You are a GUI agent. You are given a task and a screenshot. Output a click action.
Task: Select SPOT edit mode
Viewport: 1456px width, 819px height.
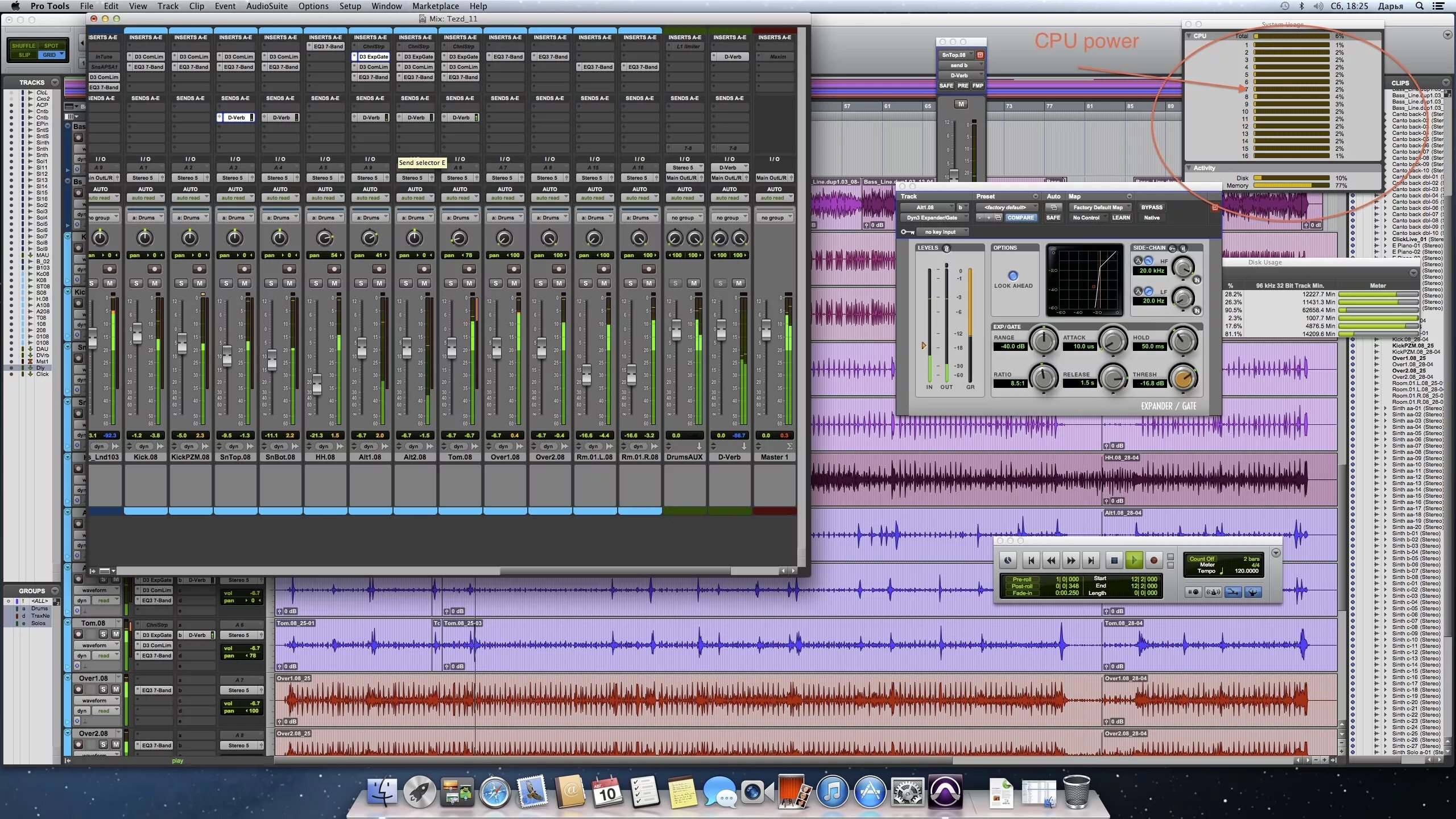click(x=51, y=45)
